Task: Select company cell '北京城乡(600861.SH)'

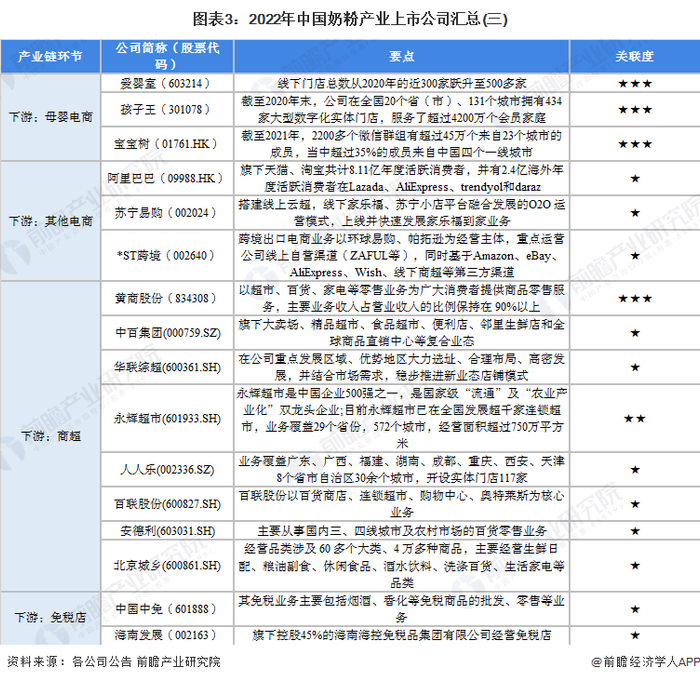Action: tap(167, 566)
